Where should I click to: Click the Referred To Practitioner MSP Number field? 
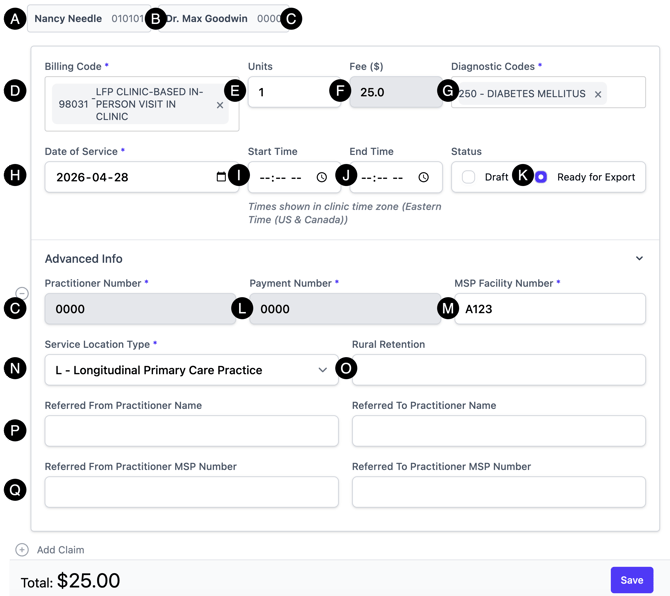498,492
